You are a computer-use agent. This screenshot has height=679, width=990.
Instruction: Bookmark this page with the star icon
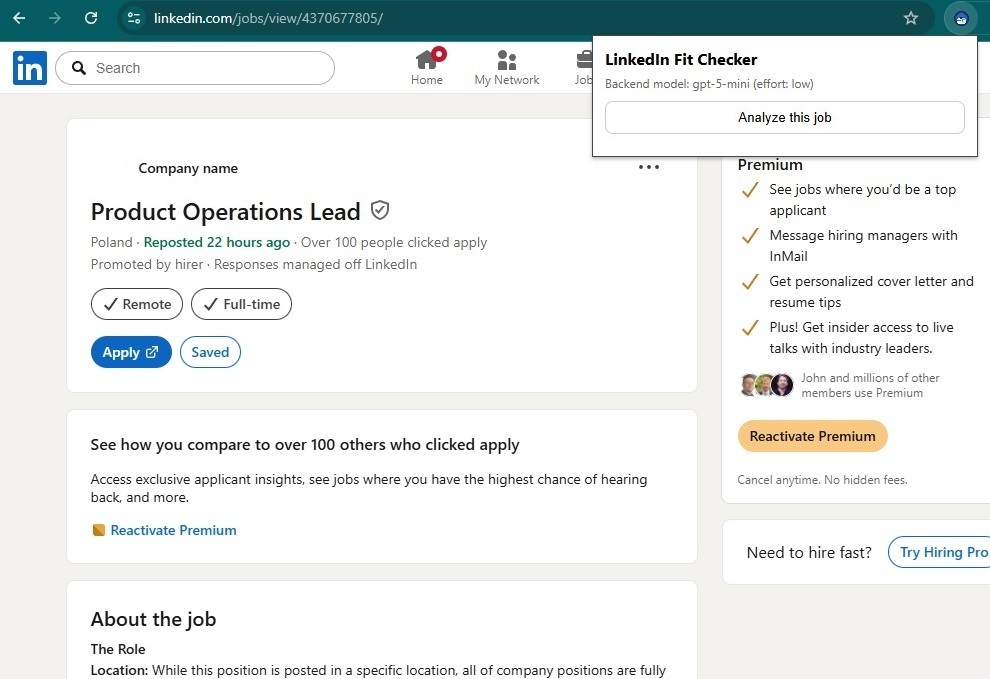tap(910, 18)
